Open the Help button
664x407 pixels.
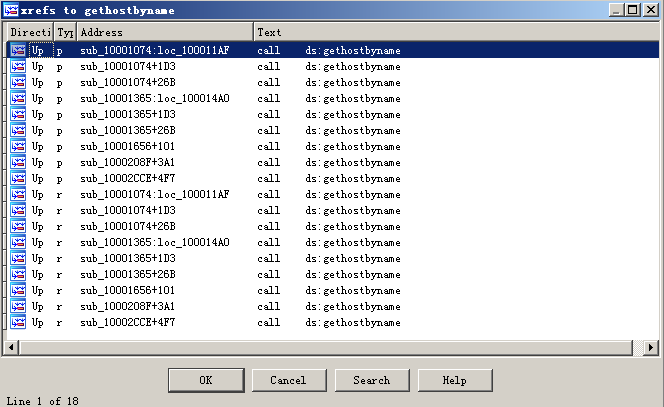455,380
